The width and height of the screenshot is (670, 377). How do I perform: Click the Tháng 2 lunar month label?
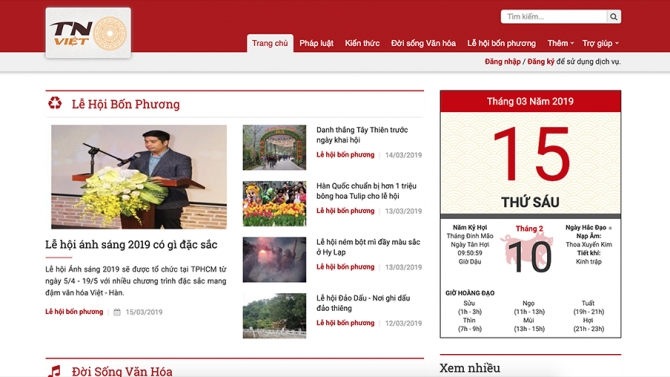coord(529,229)
